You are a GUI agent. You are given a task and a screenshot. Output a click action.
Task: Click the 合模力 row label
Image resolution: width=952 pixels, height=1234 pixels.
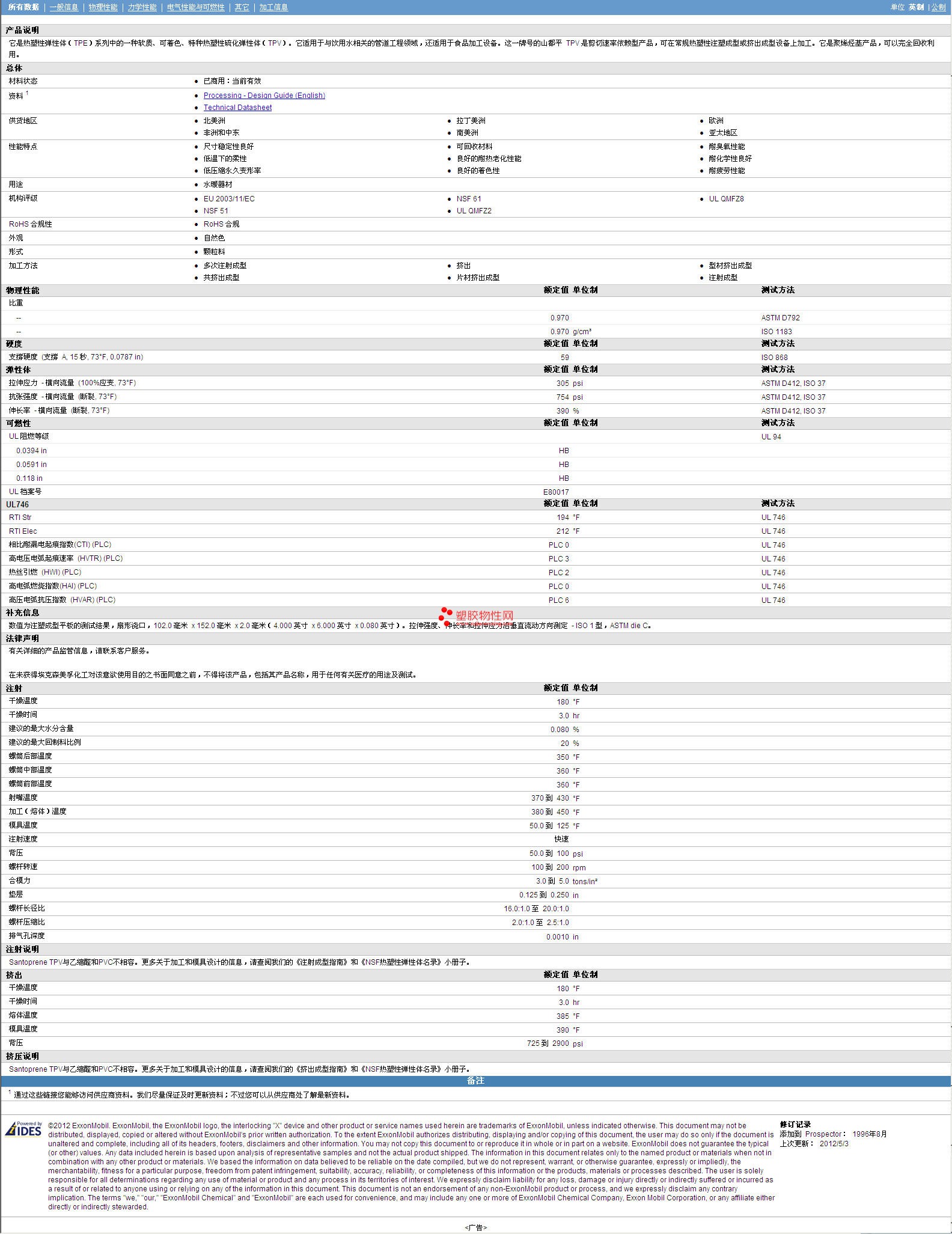tap(19, 881)
